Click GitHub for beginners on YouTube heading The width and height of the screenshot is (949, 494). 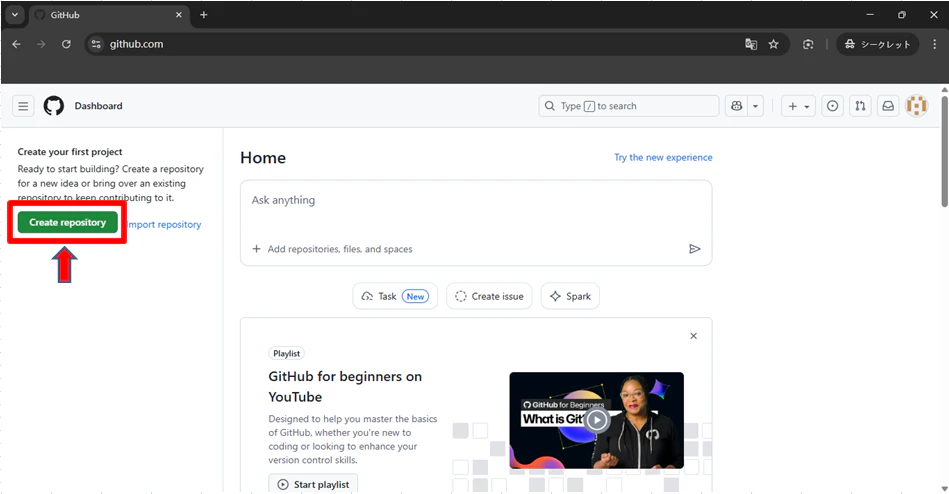[345, 387]
